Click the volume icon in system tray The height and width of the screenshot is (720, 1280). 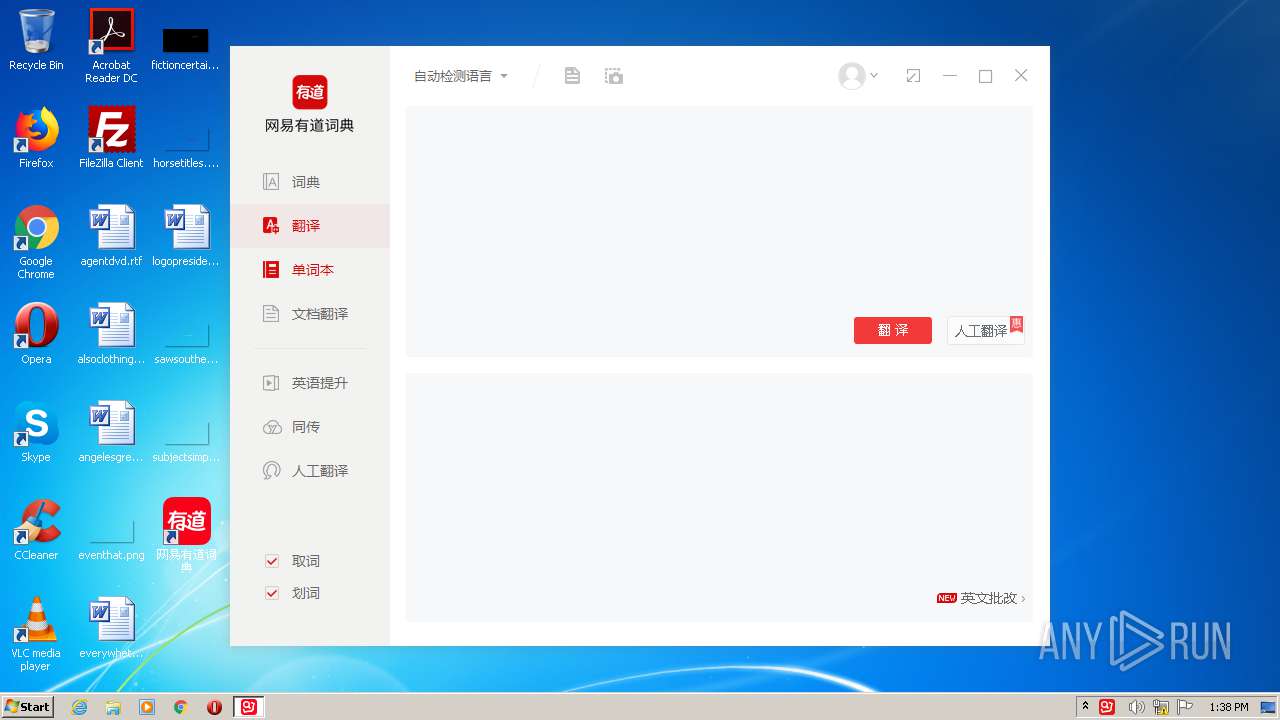(1136, 707)
